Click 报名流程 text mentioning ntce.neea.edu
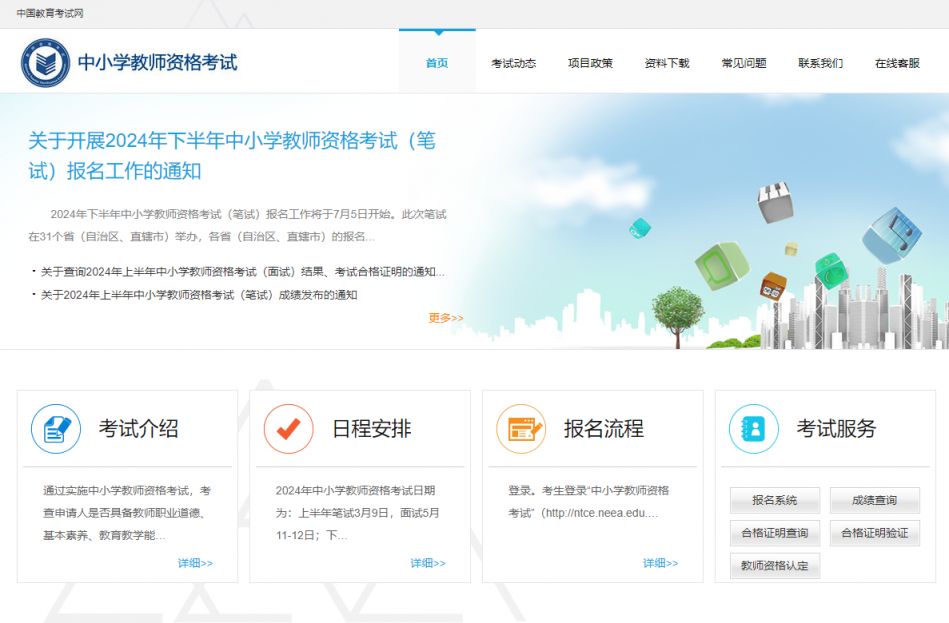 coord(588,502)
